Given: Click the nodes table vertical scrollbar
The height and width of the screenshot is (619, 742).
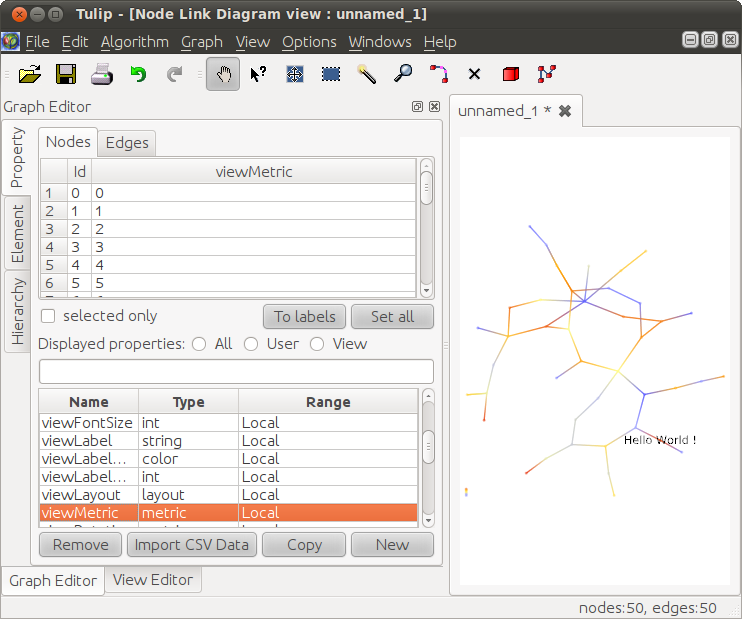Looking at the screenshot, I should pos(426,228).
